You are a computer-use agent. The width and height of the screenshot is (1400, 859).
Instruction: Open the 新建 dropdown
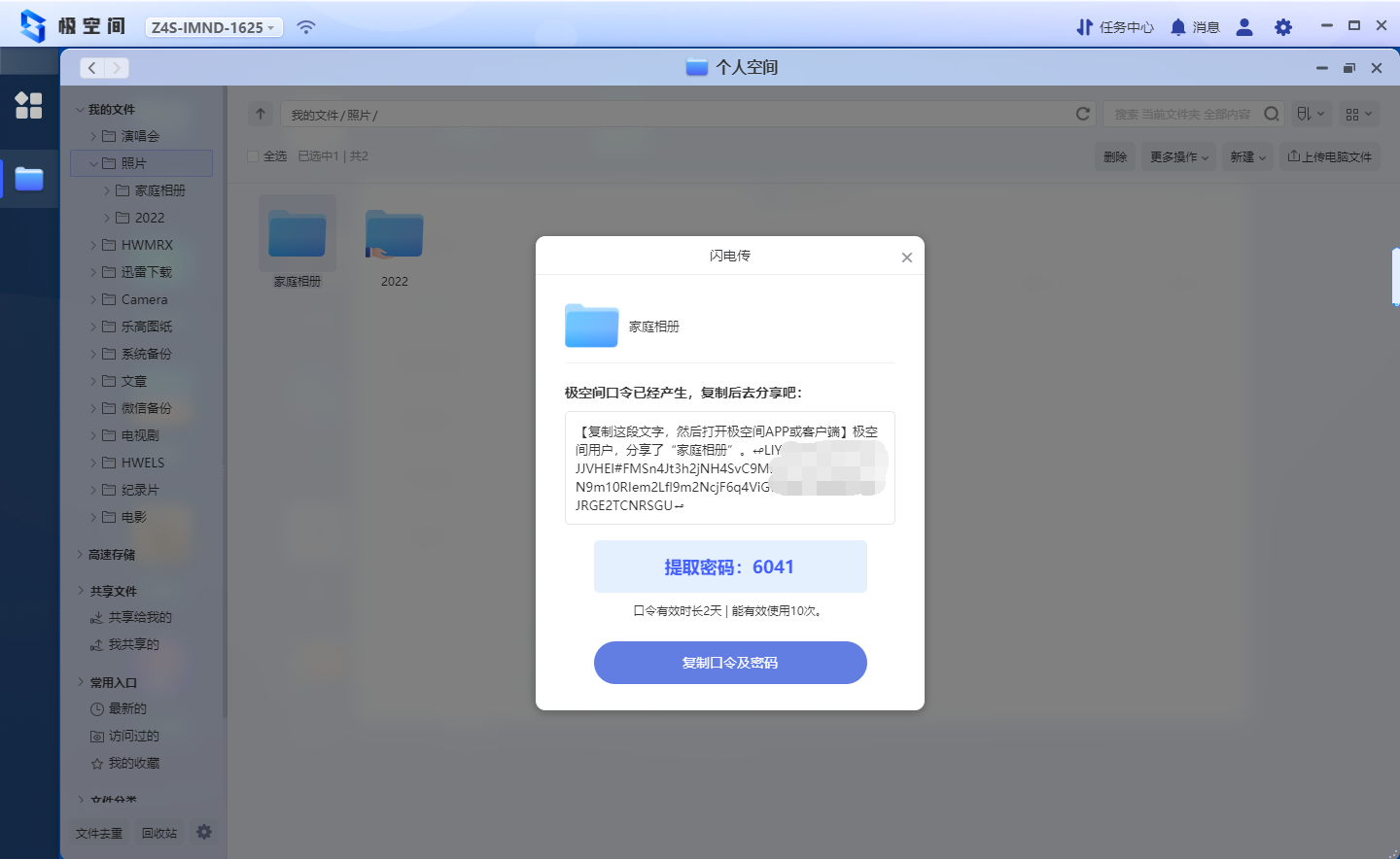[1247, 156]
